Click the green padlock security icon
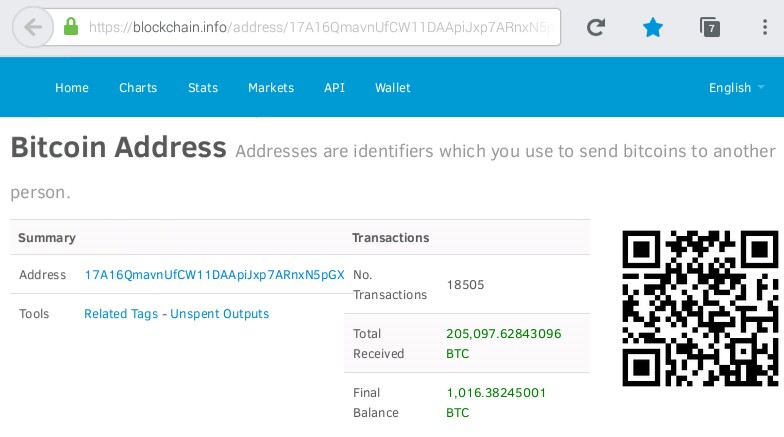 pos(71,26)
